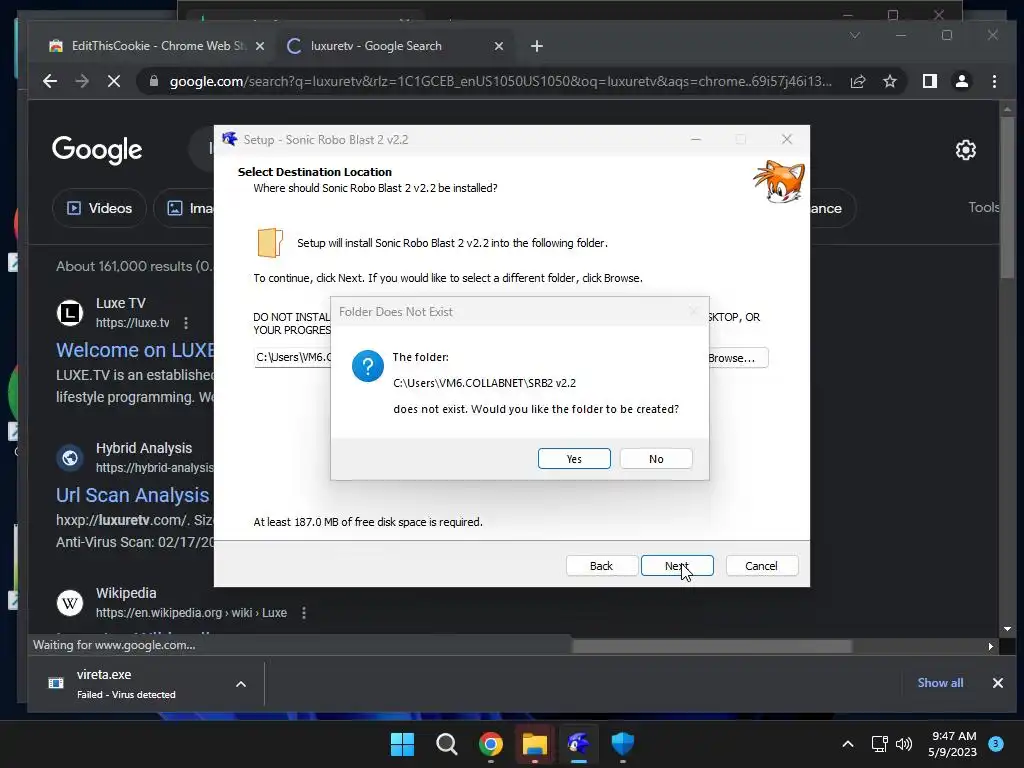Select the Sonic setup taskbar icon
Viewport: 1024px width, 768px height.
coord(579,744)
